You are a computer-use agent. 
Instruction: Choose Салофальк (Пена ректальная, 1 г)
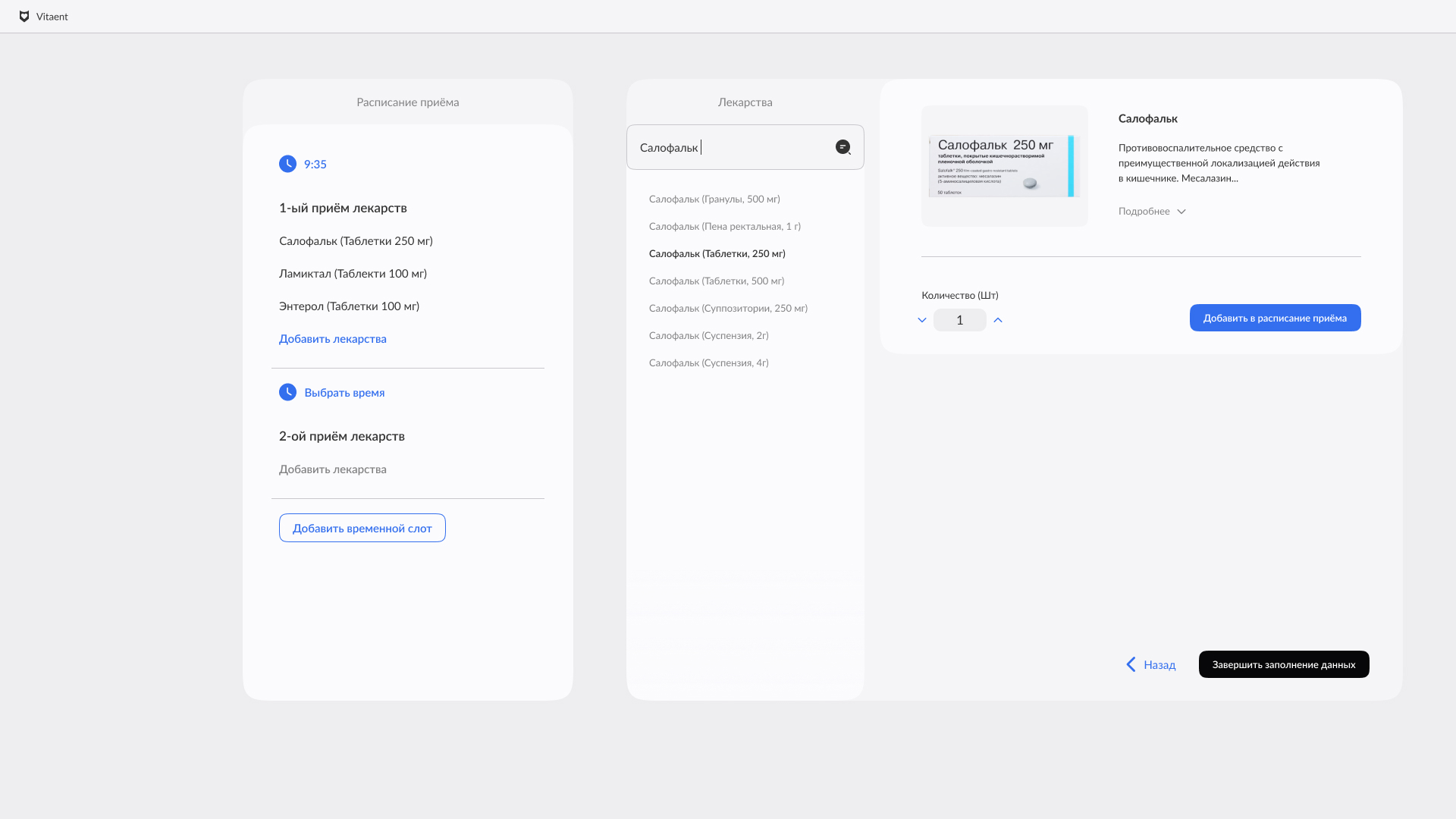[x=725, y=226]
